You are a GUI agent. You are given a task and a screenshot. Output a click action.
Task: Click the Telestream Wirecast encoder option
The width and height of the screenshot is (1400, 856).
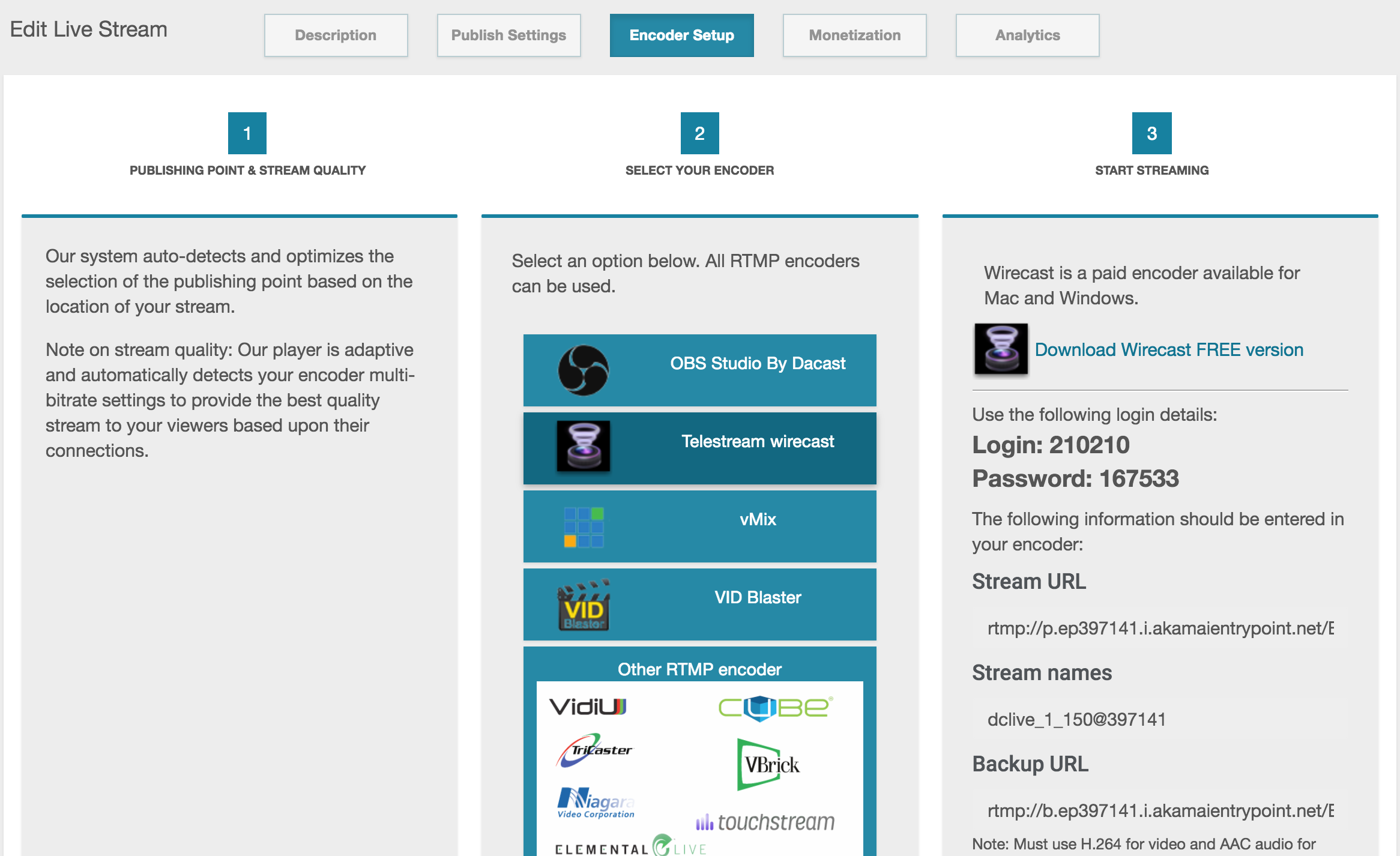click(700, 442)
